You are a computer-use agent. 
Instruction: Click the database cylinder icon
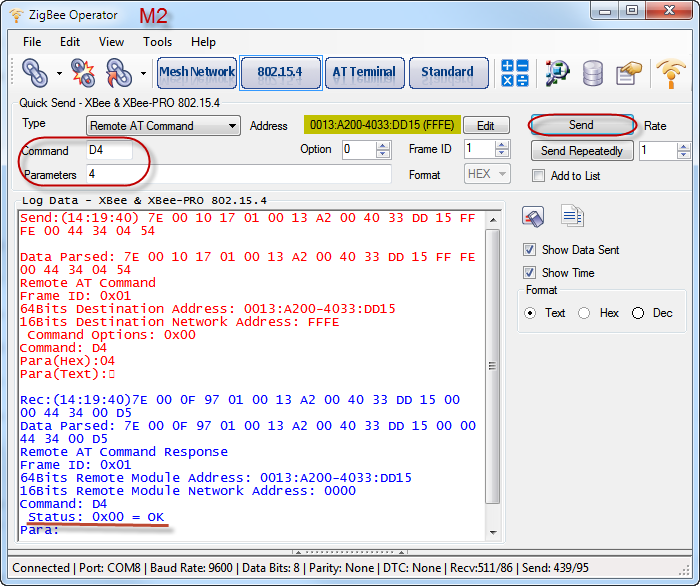[592, 73]
